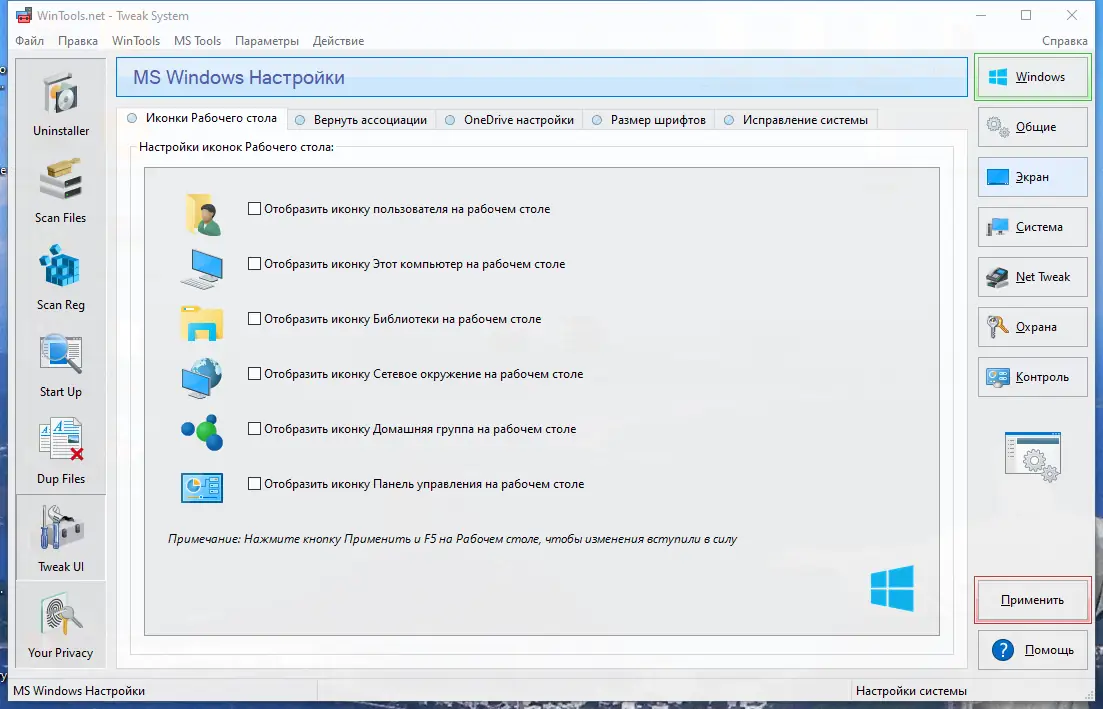
Task: Switch to Вернуть ассоциации tab
Action: tap(362, 120)
